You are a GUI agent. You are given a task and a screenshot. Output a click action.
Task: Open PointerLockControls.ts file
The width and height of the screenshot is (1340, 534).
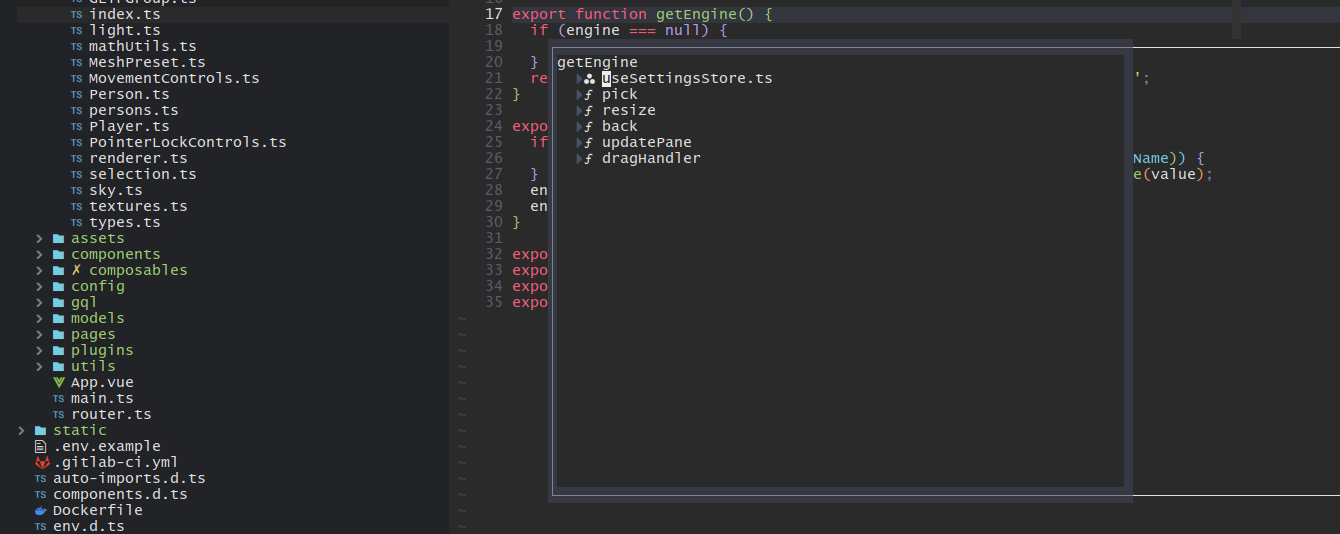(188, 143)
